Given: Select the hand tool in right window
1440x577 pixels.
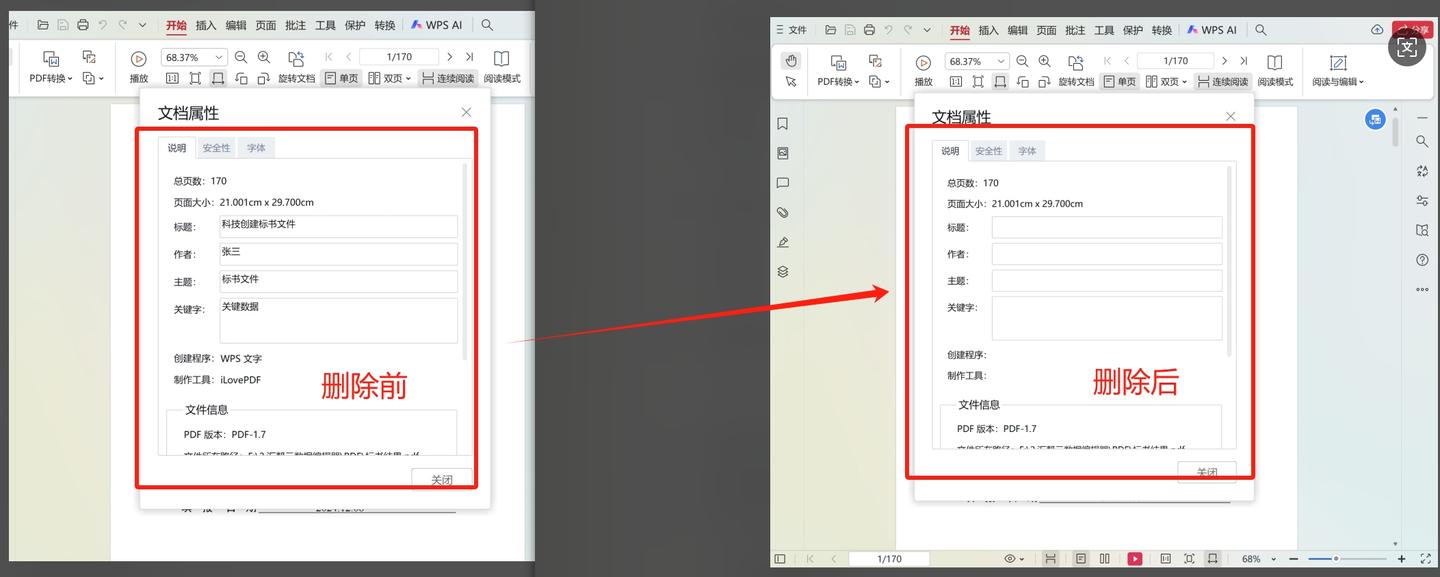Looking at the screenshot, I should [x=791, y=61].
